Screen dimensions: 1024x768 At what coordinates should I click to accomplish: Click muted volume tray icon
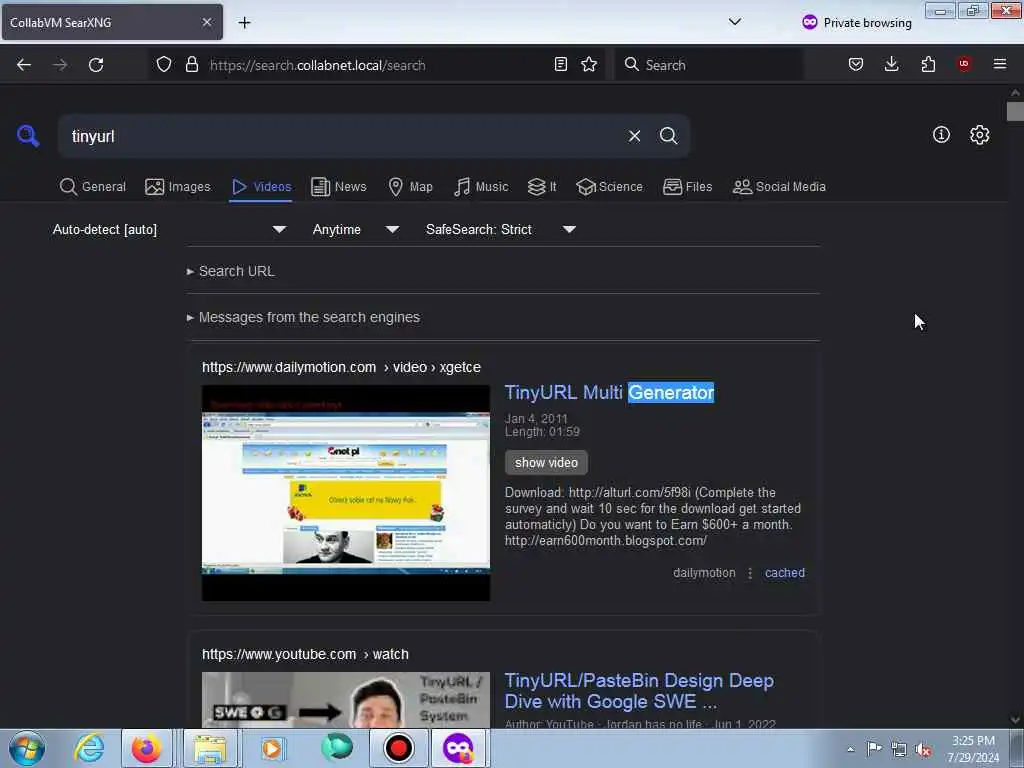coord(923,750)
